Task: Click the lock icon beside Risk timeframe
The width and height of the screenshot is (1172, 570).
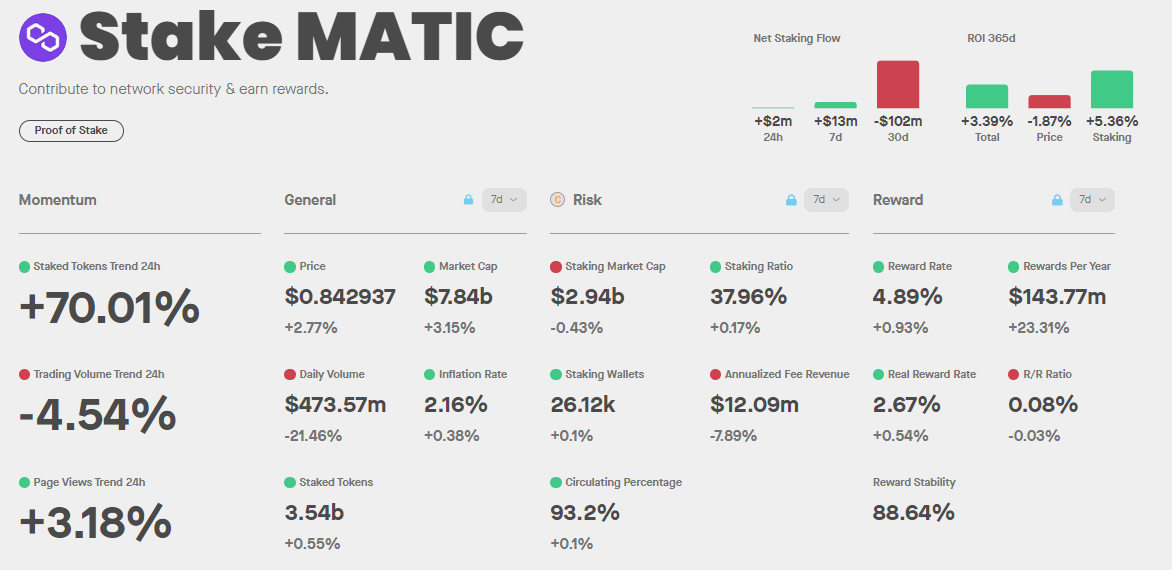Action: (791, 200)
